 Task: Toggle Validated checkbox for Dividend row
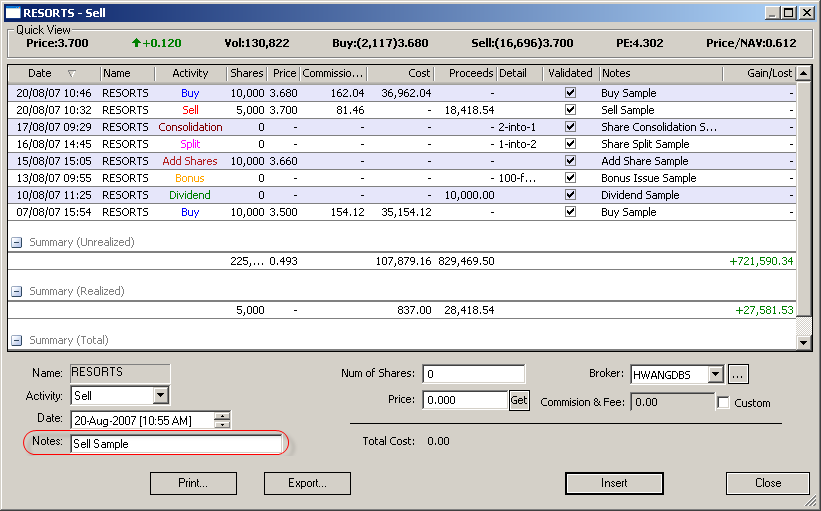[570, 195]
